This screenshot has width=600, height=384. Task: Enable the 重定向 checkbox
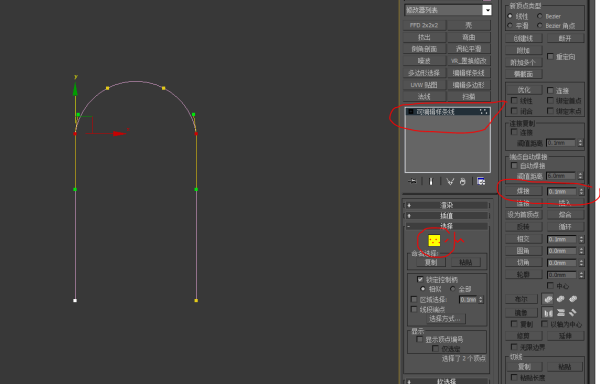point(550,57)
